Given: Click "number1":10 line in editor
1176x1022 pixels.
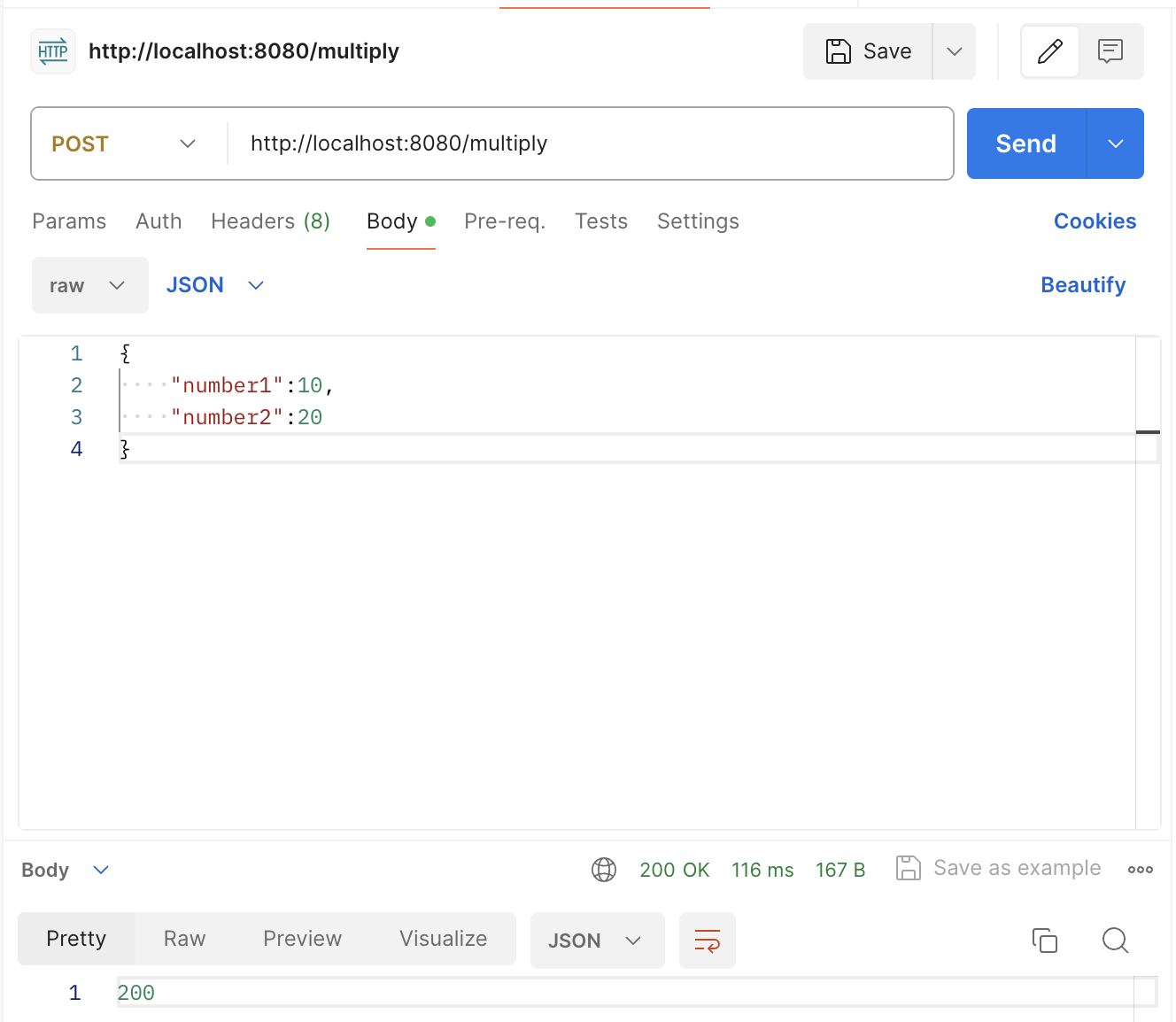Looking at the screenshot, I should [x=252, y=385].
